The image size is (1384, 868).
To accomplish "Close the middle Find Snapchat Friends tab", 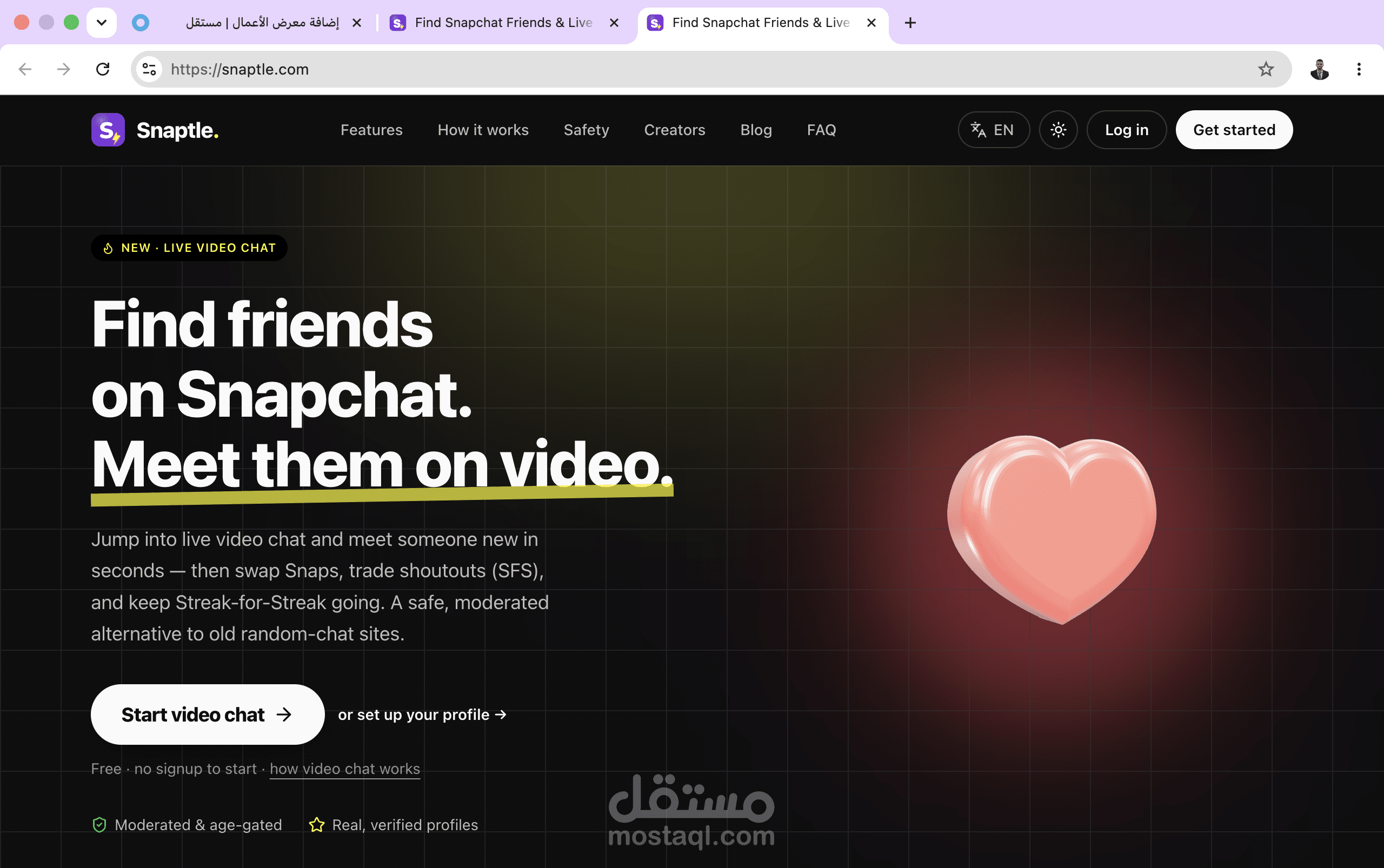I will 614,23.
